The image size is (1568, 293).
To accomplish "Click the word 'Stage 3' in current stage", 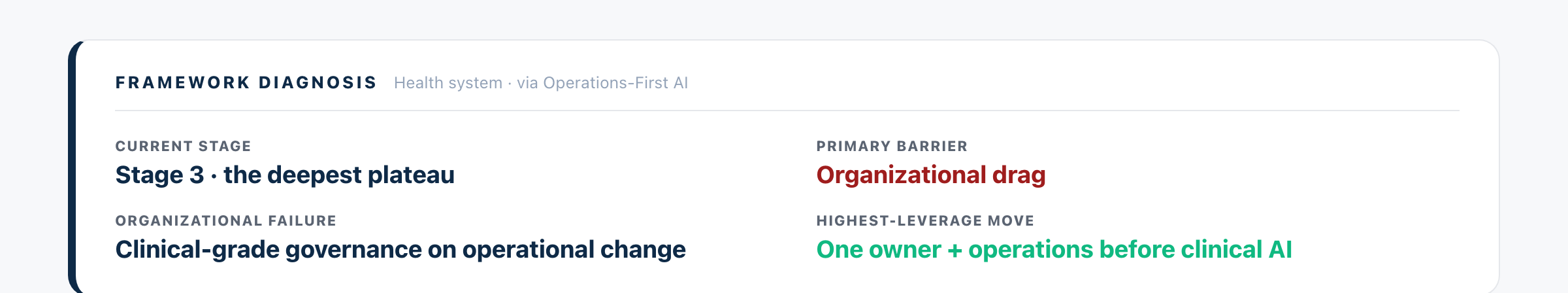I will click(160, 175).
